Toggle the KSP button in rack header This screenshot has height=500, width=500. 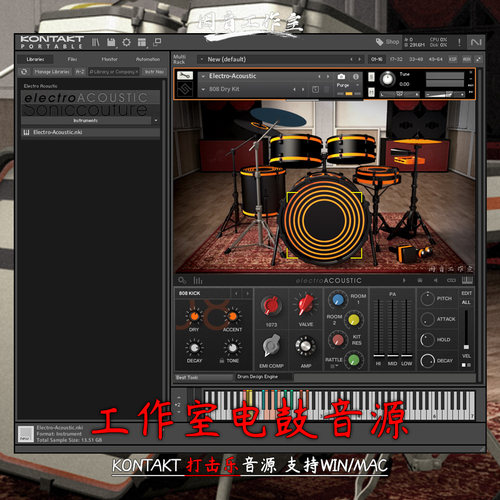(x=453, y=59)
